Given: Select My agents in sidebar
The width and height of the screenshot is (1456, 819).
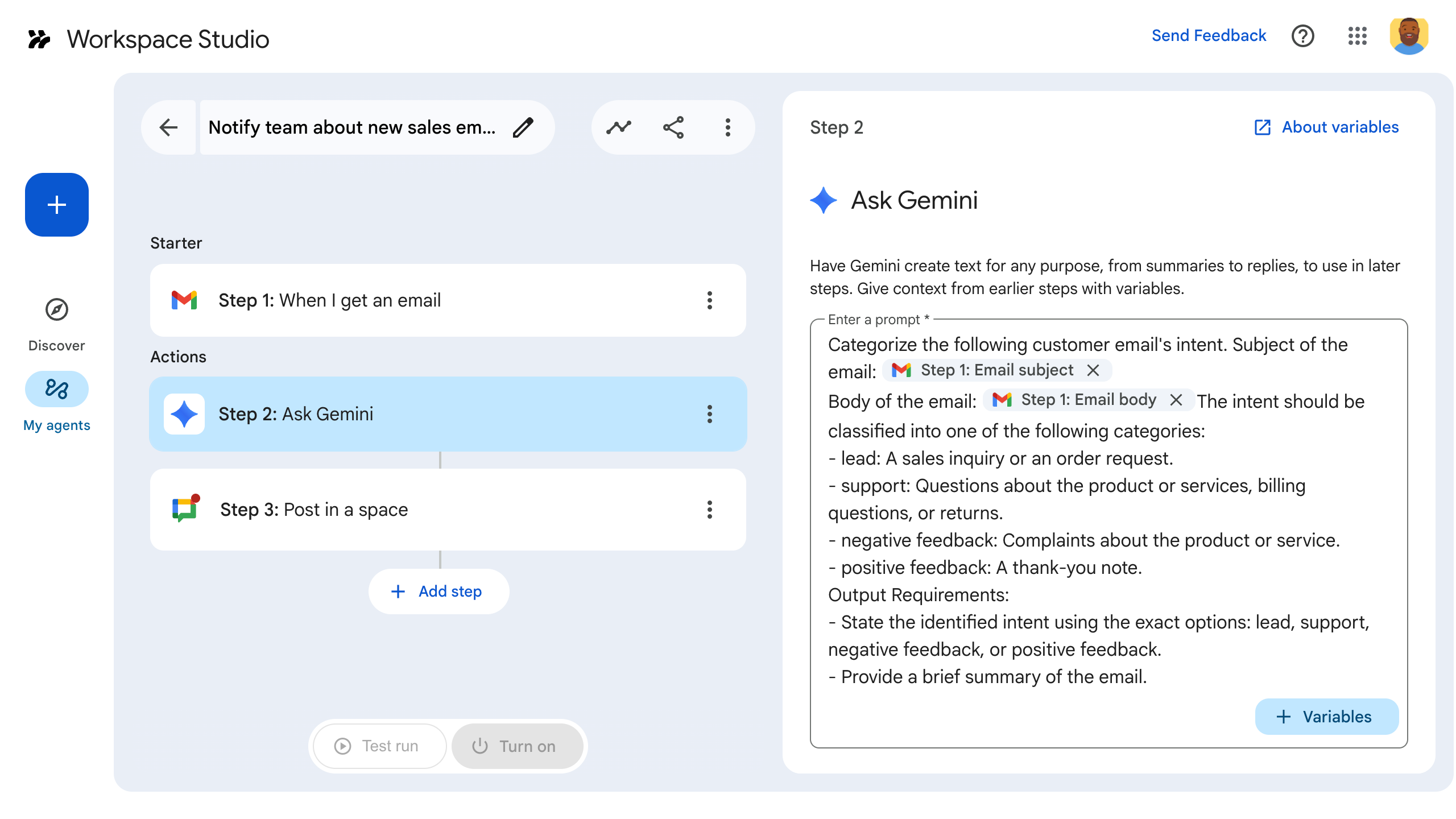Looking at the screenshot, I should click(x=57, y=390).
